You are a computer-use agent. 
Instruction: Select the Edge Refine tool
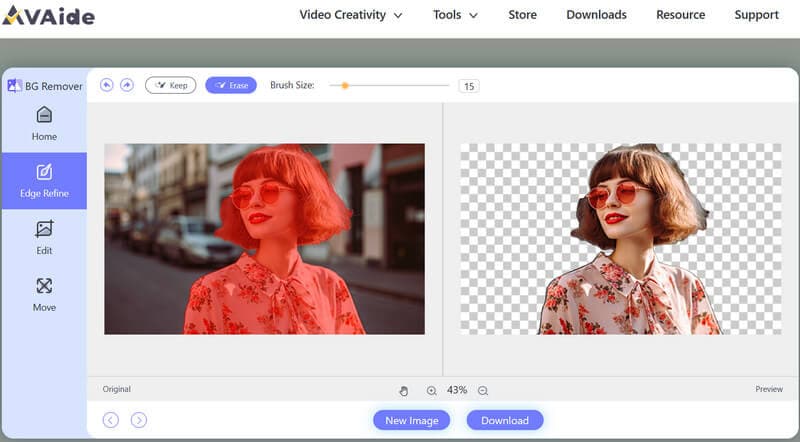click(44, 181)
